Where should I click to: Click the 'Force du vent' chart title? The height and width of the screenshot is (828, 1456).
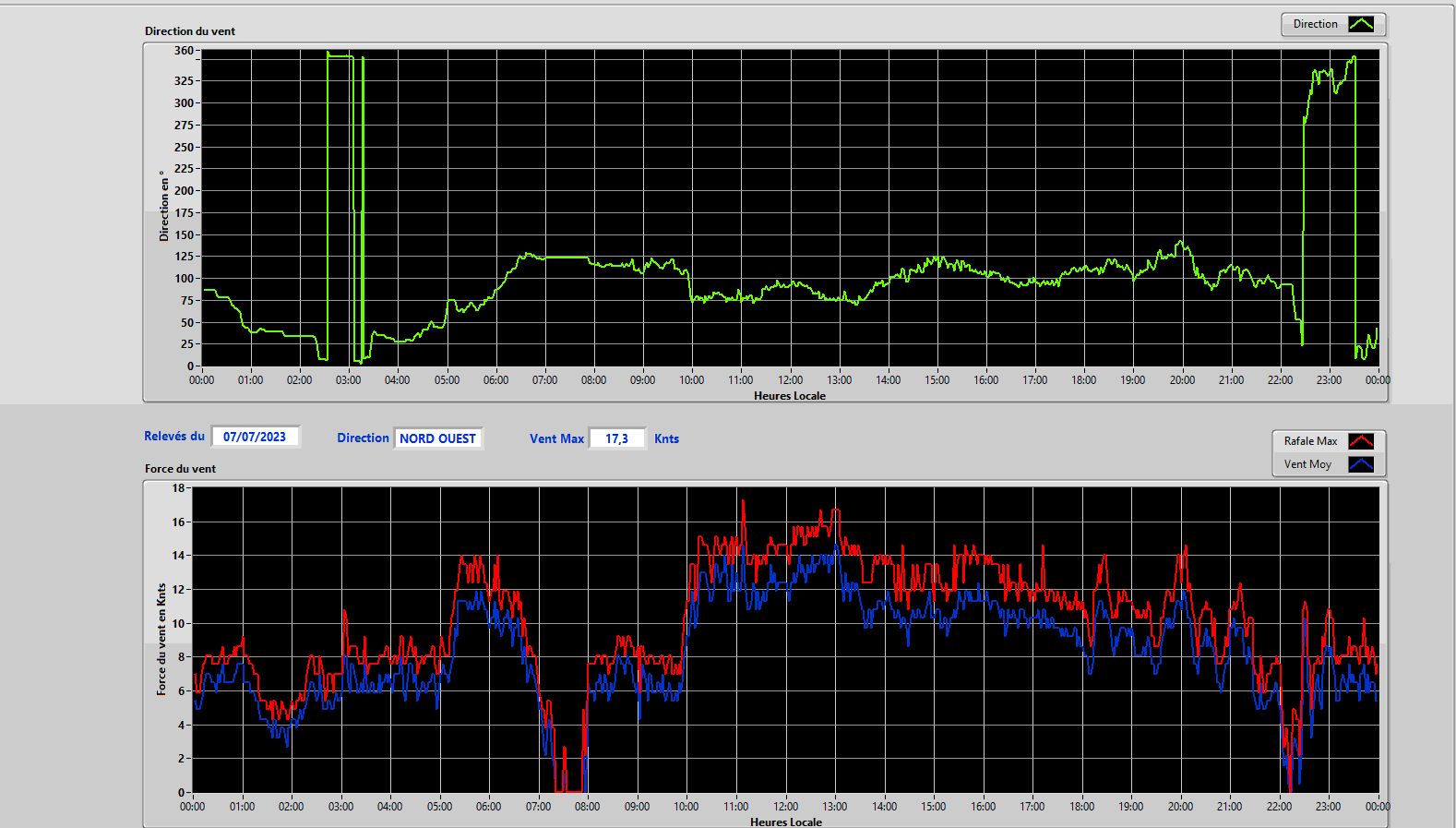180,468
